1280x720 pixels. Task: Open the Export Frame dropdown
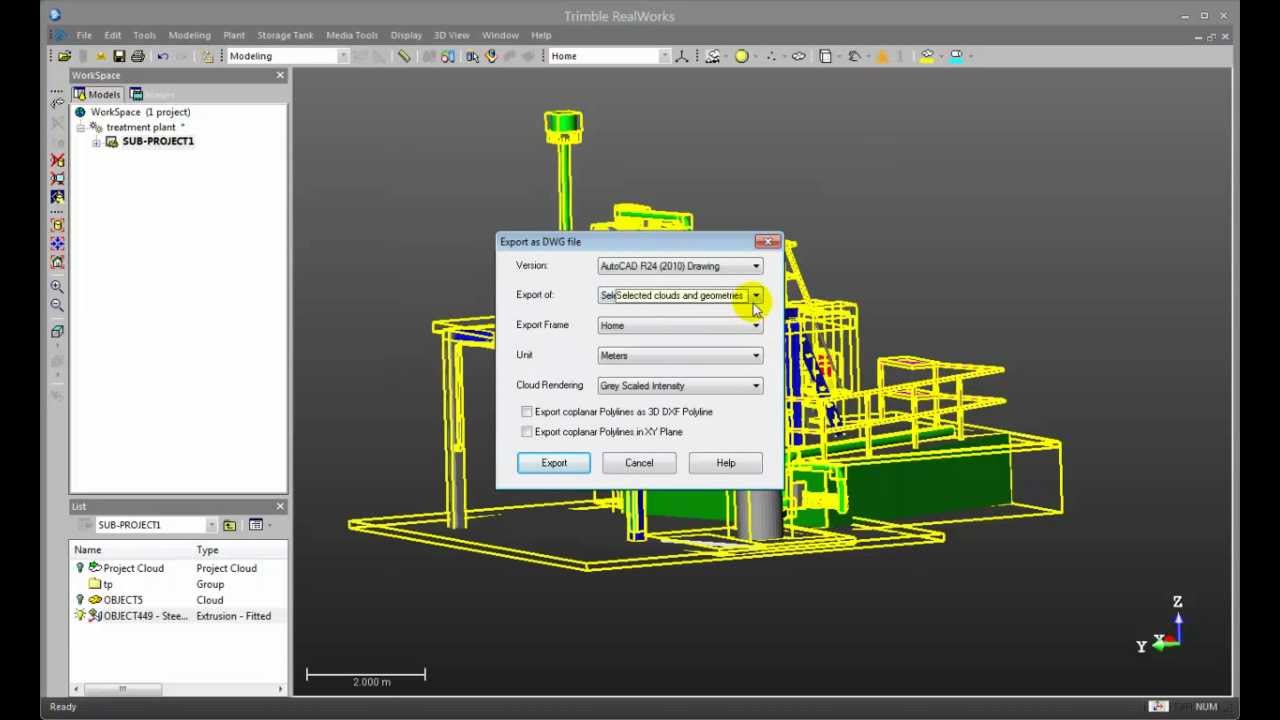(680, 326)
